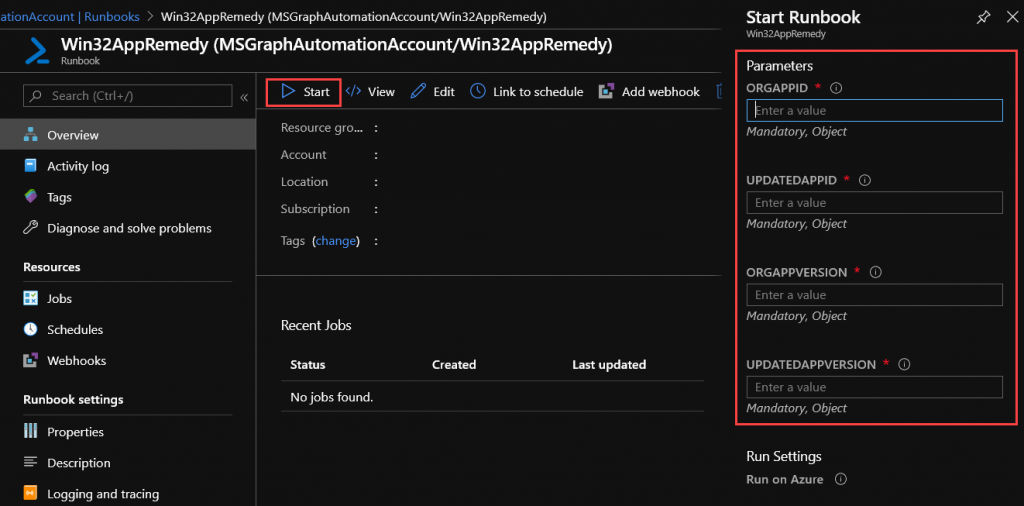Click the Run on Azure label
1024x506 pixels.
coord(785,479)
